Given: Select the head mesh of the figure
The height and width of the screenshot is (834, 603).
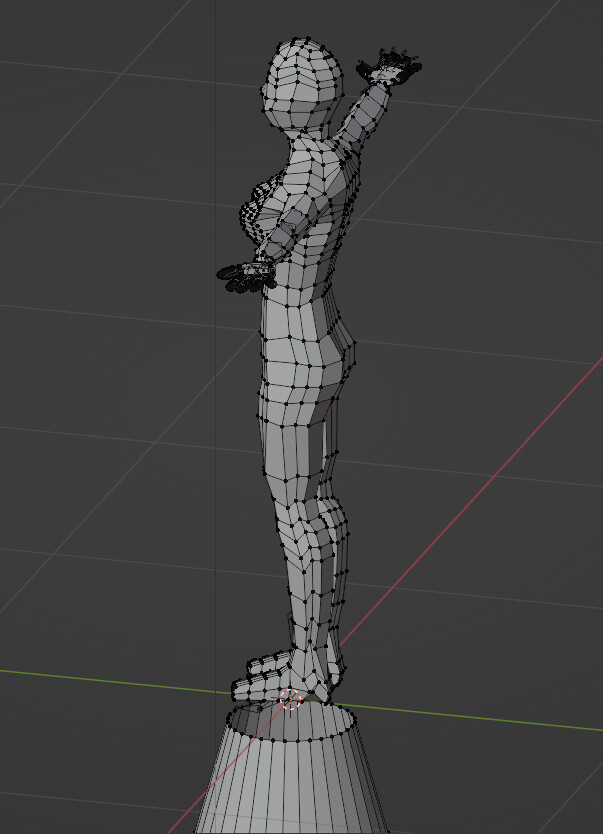Looking at the screenshot, I should (x=303, y=84).
